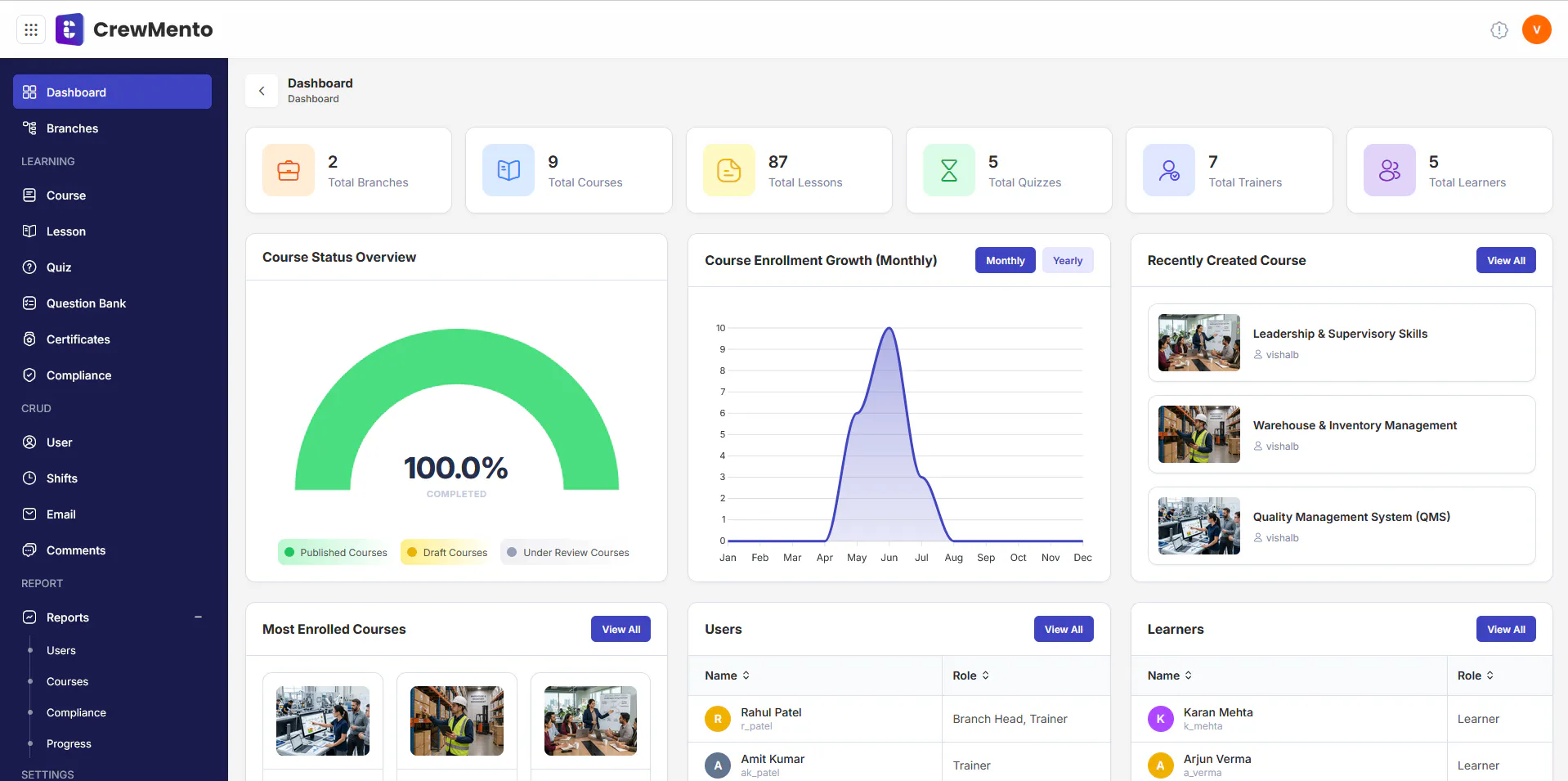Click the Total Lessons document icon

click(729, 170)
